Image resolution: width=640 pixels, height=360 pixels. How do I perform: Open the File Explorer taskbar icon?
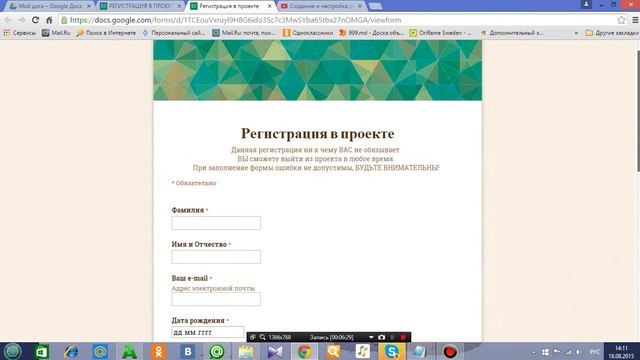(x=246, y=351)
